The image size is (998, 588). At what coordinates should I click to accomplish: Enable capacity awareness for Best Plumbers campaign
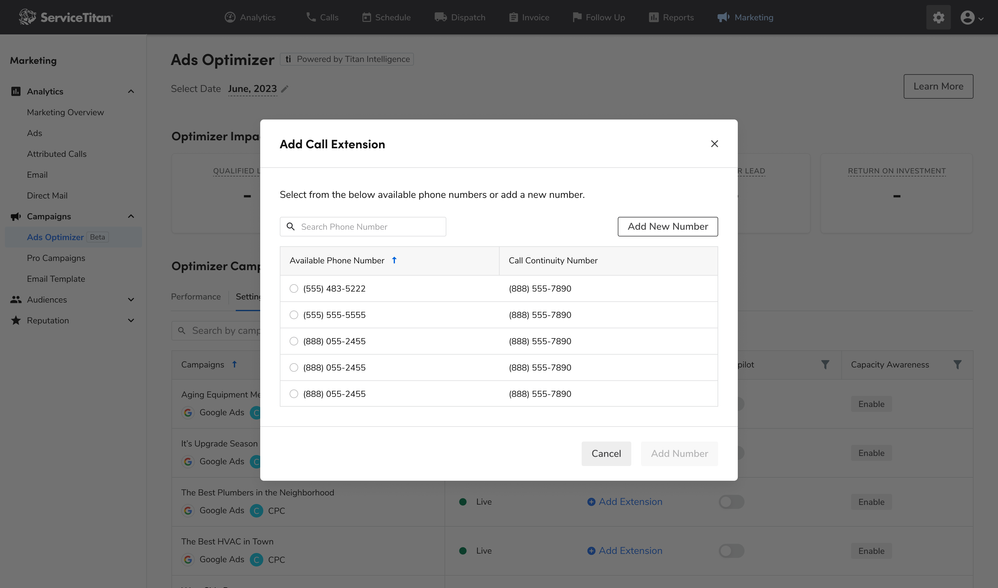pos(871,502)
